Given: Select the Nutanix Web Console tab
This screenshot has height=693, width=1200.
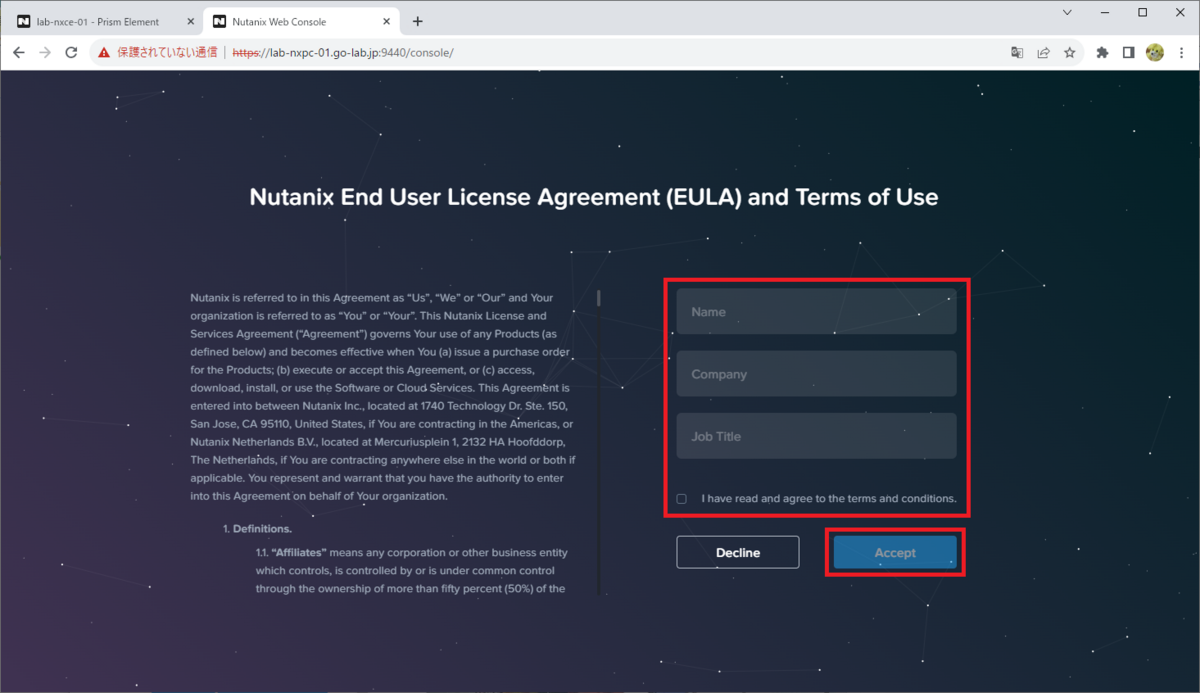Looking at the screenshot, I should pos(302,21).
